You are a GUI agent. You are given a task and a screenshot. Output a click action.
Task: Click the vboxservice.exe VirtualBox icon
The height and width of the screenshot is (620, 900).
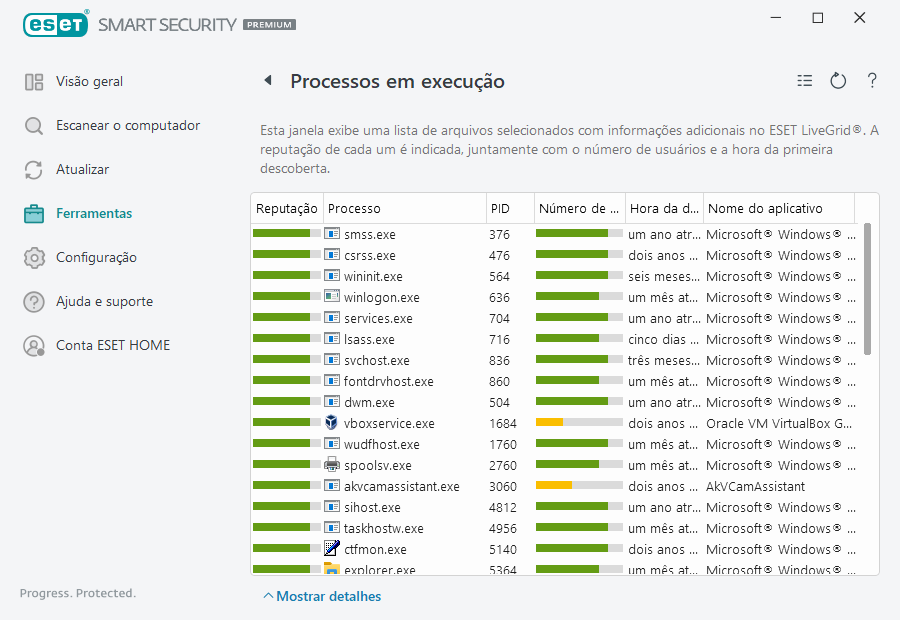pyautogui.click(x=332, y=423)
